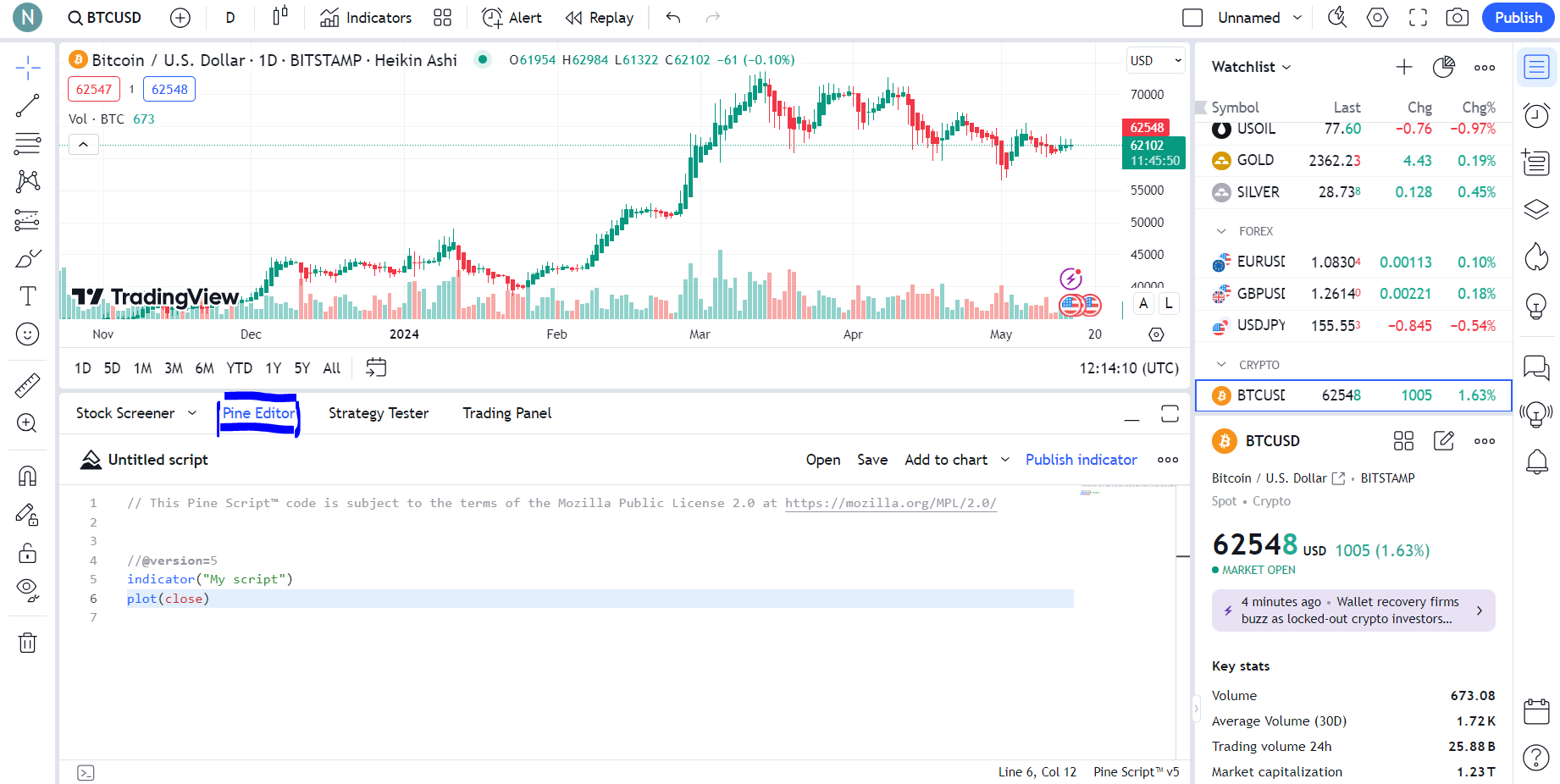Remove objects with the trash icon
The image size is (1560, 784).
click(x=27, y=643)
